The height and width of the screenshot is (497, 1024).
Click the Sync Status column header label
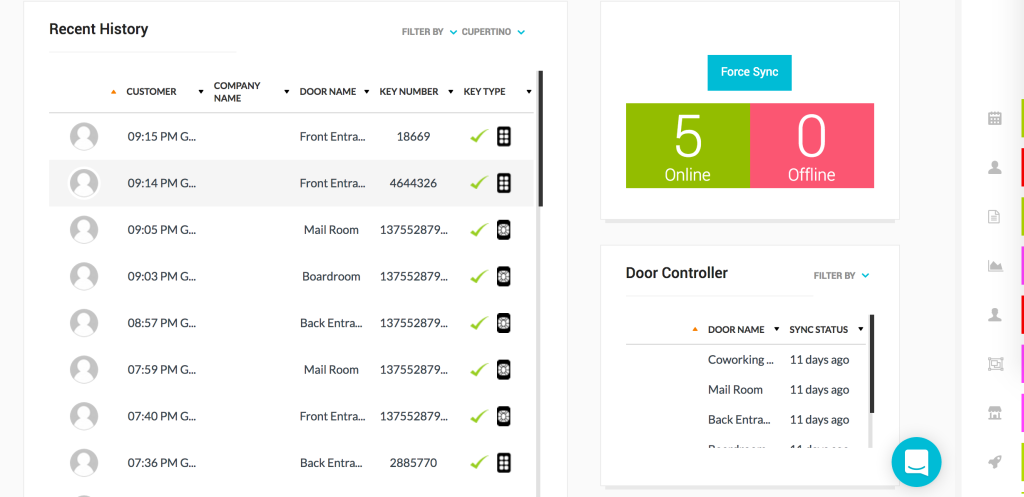pos(819,330)
